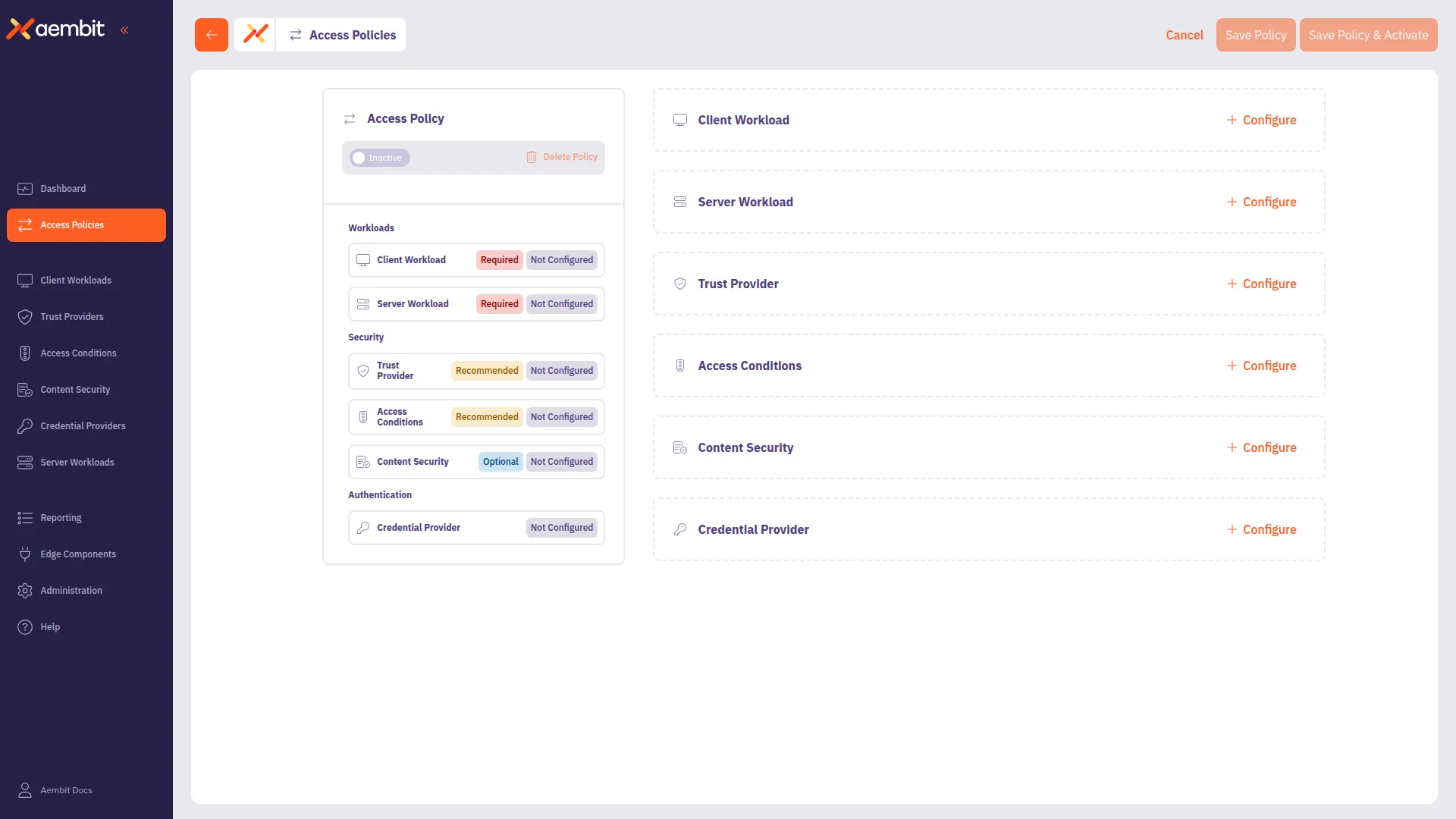
Task: Click the Save Policy button
Action: point(1256,35)
